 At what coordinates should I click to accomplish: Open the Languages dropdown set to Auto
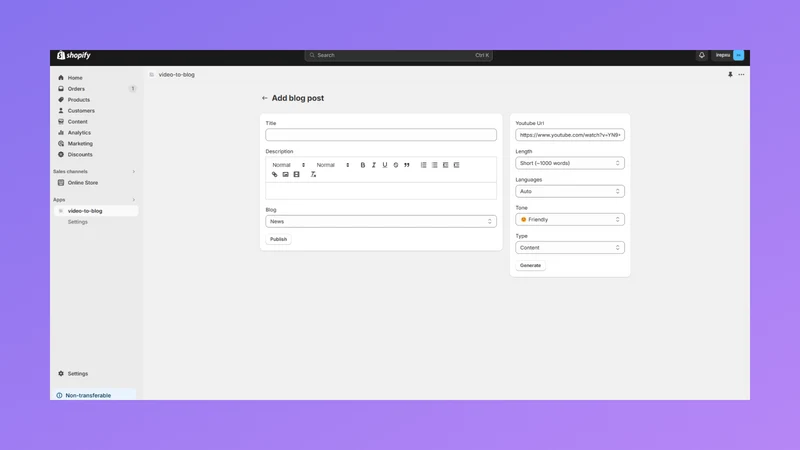569,191
